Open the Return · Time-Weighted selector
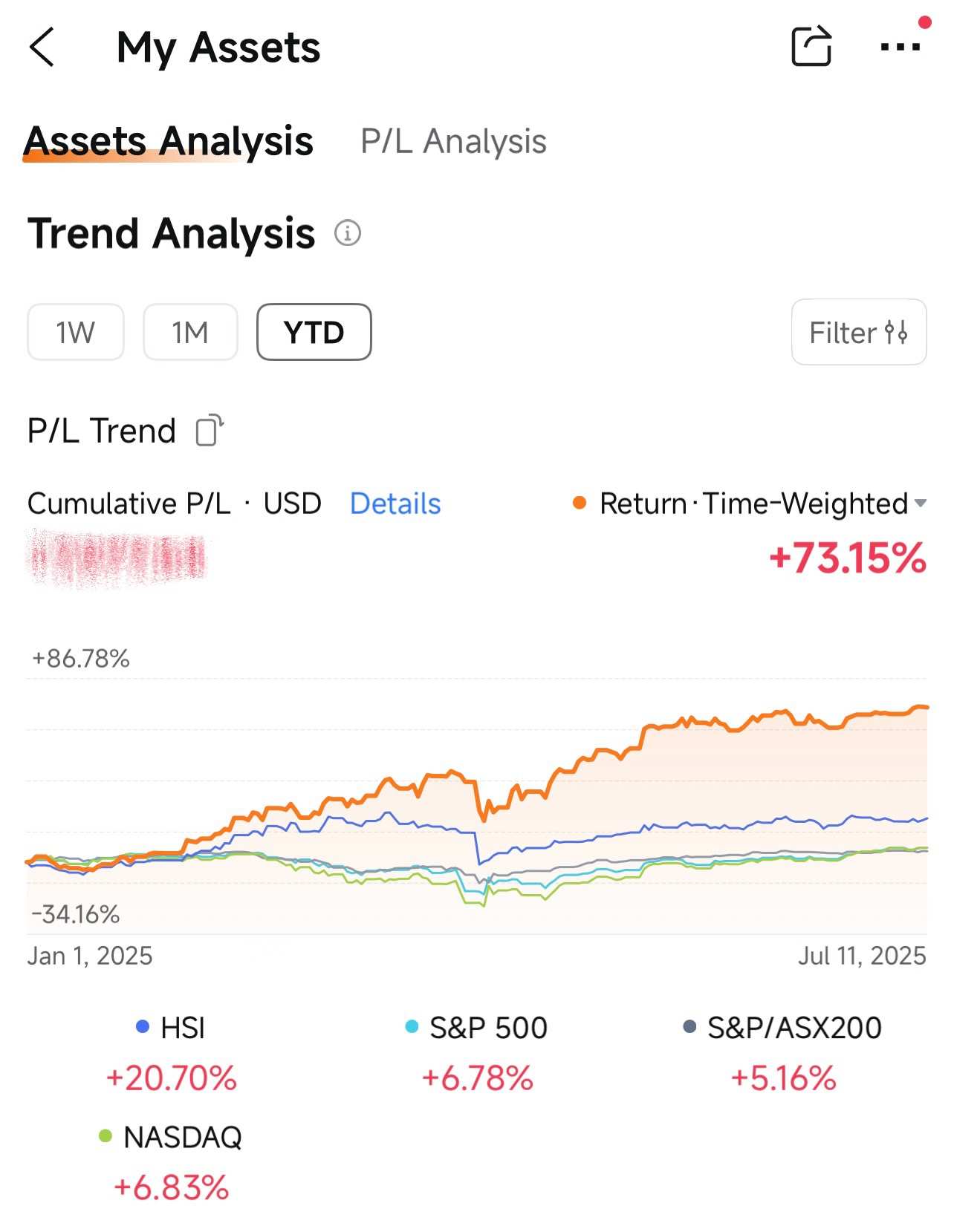The width and height of the screenshot is (954, 1232). [753, 503]
